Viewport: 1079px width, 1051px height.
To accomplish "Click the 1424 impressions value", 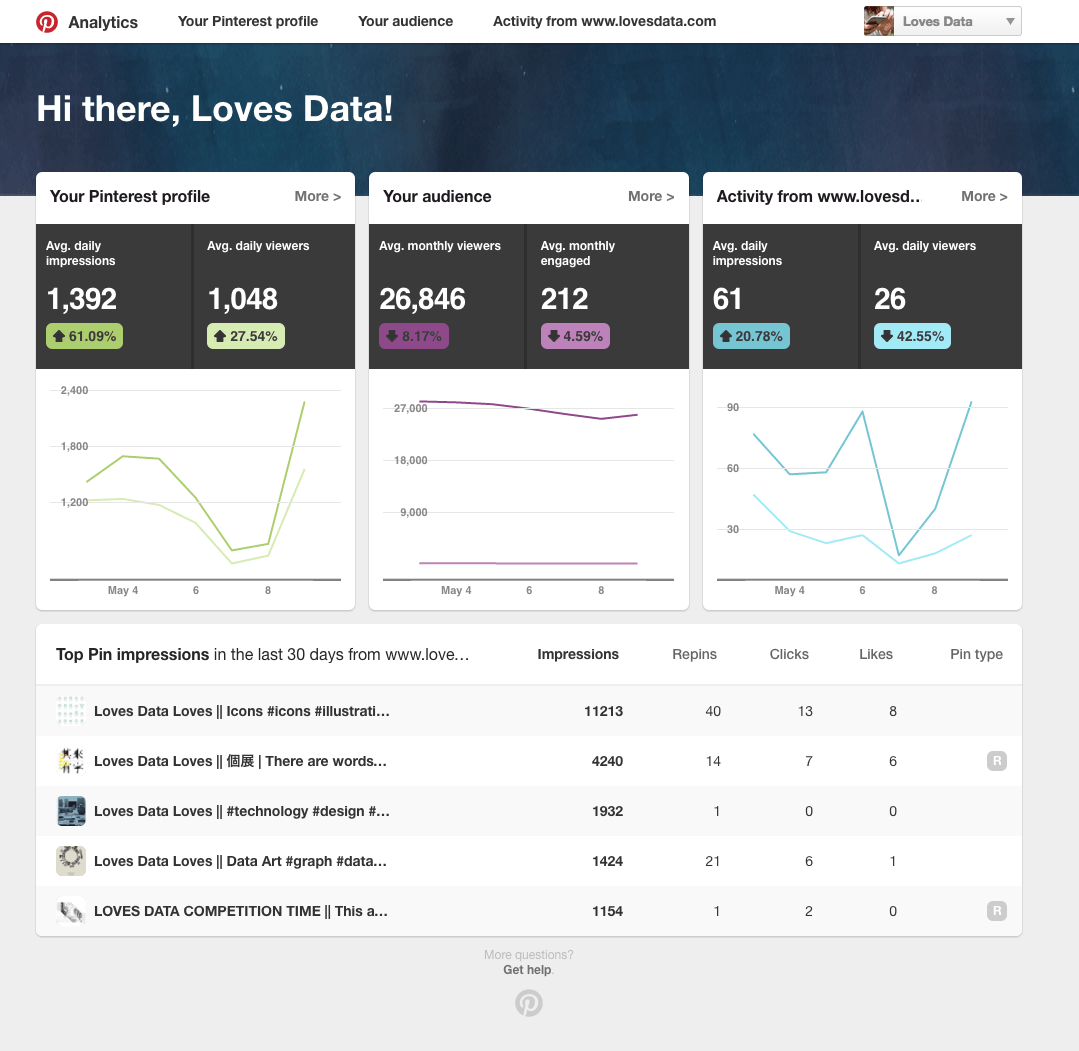I will pyautogui.click(x=607, y=860).
